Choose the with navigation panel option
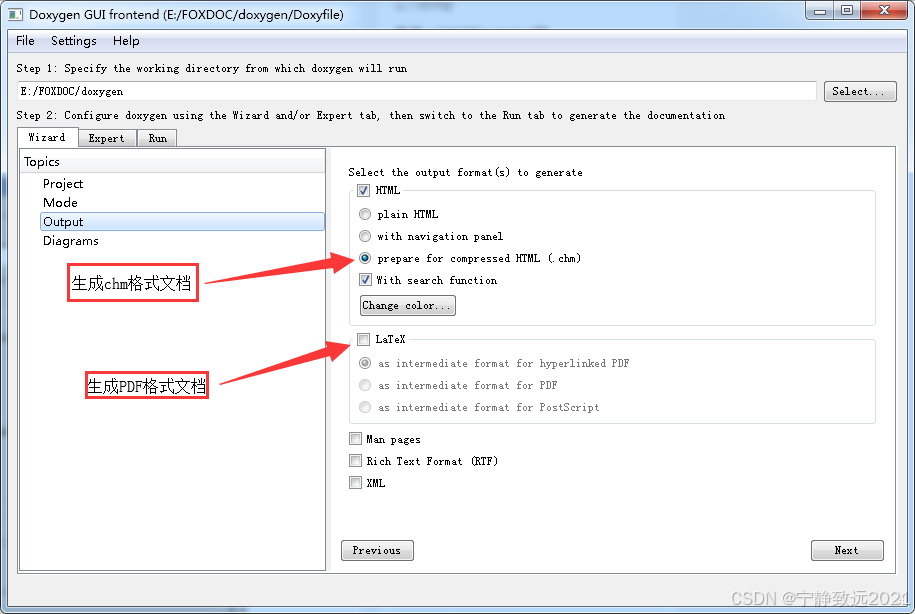Screen dimensions: 915x614 pos(365,236)
